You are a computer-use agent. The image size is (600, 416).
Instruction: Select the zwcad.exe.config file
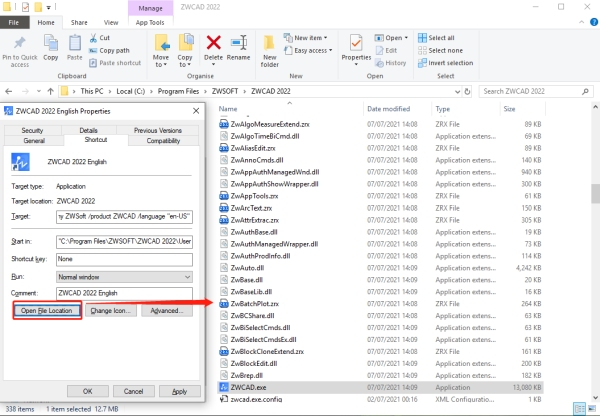click(380, 400)
